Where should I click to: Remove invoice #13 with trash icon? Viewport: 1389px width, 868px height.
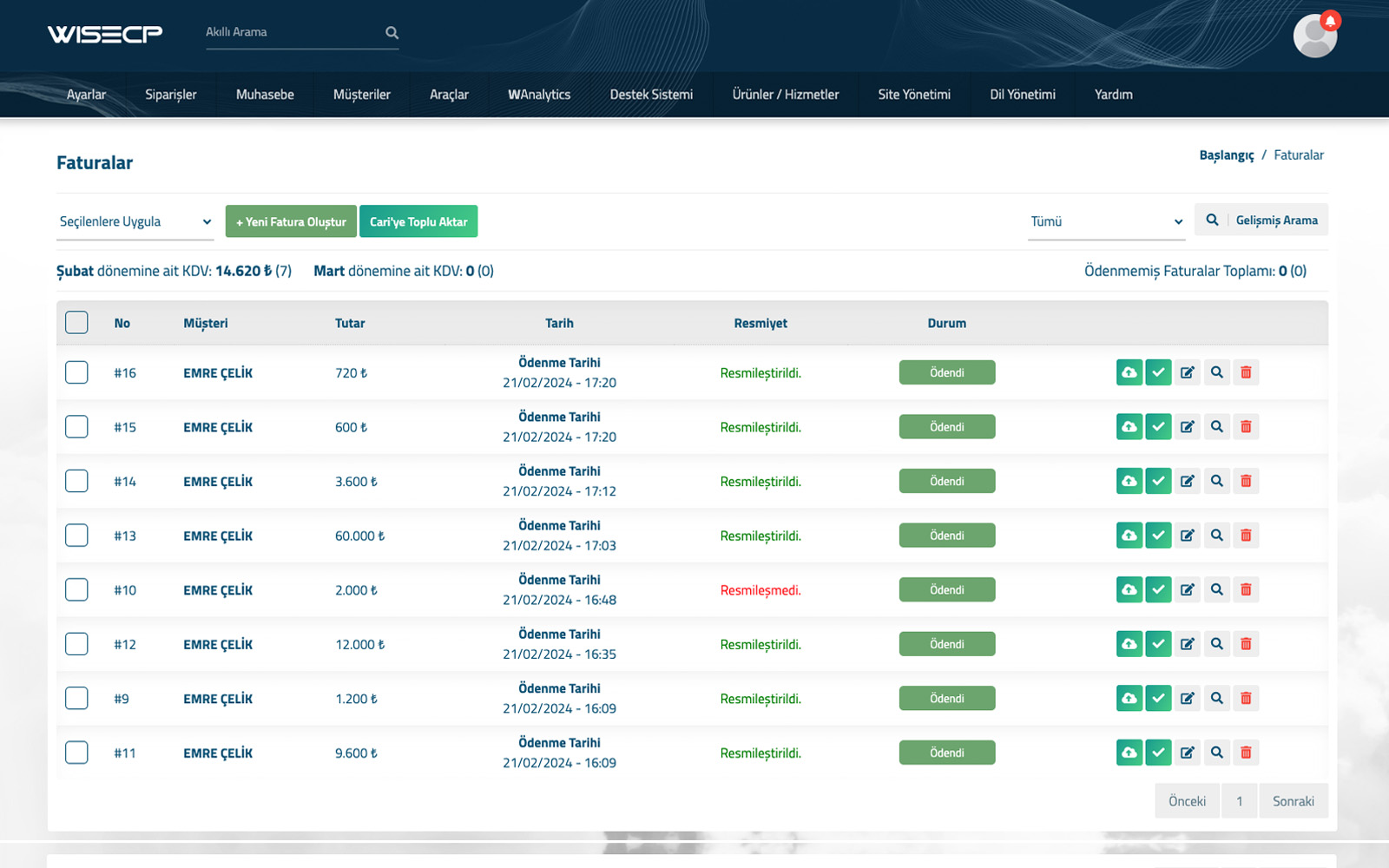1246,536
